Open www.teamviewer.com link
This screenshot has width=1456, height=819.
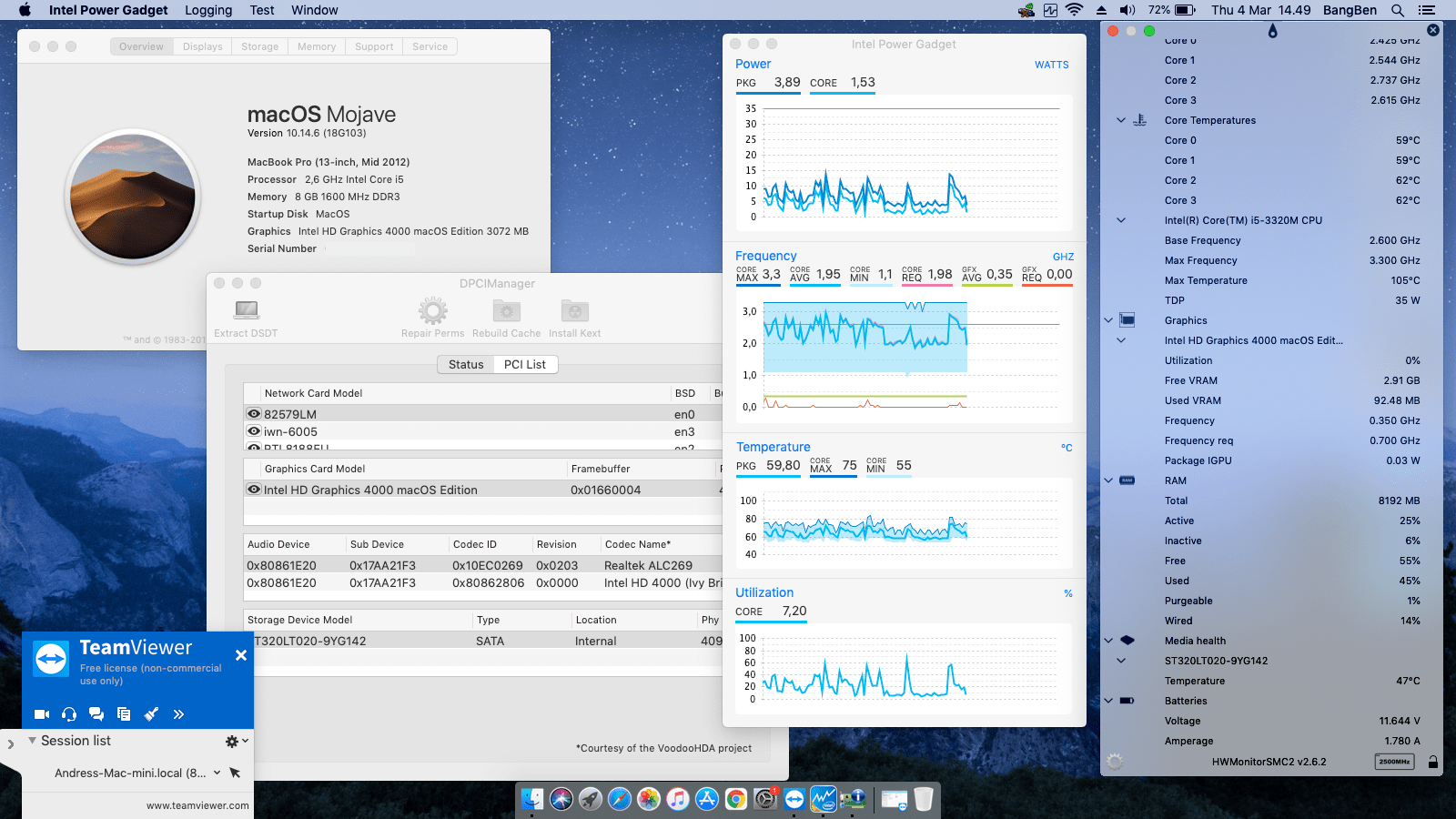coord(197,805)
